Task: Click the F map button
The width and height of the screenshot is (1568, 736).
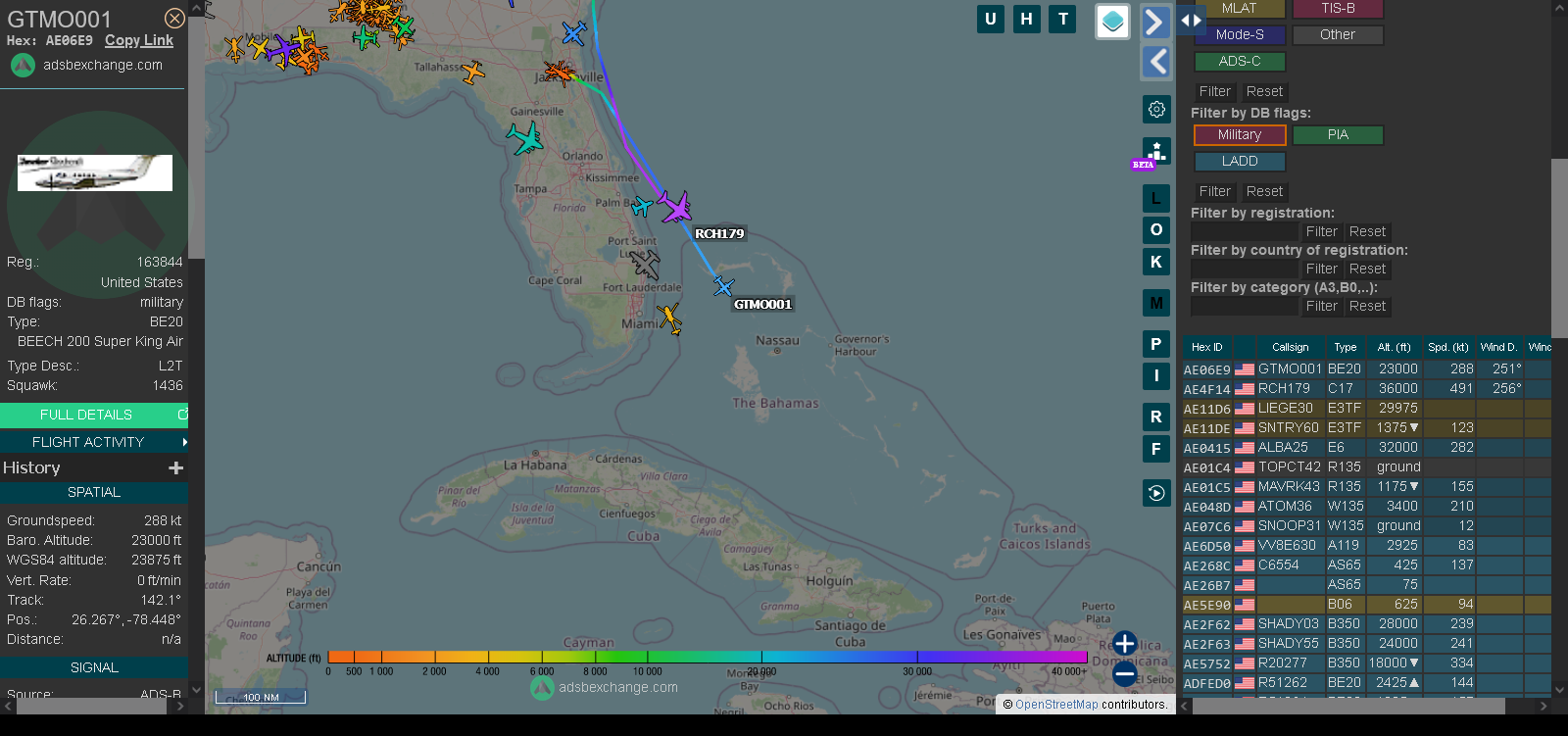Action: click(1156, 449)
